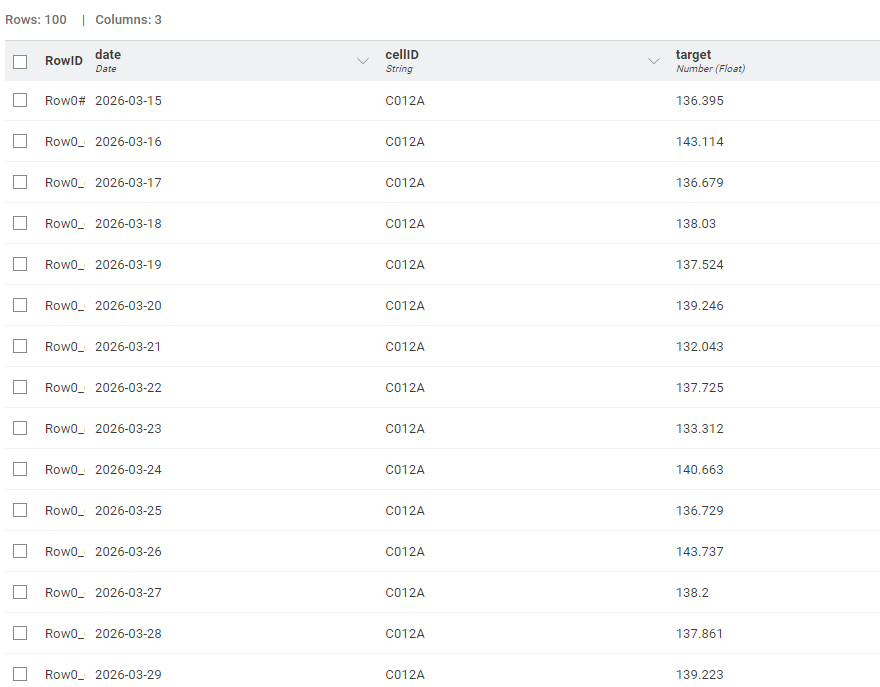
Task: Expand the cellID column dropdown chevron
Action: pos(654,61)
